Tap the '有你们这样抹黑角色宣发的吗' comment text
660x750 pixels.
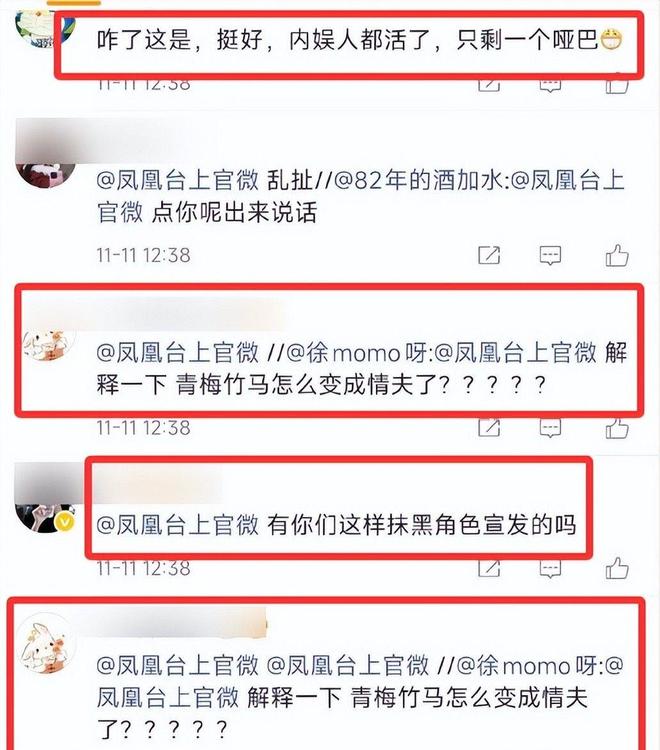coord(421,525)
